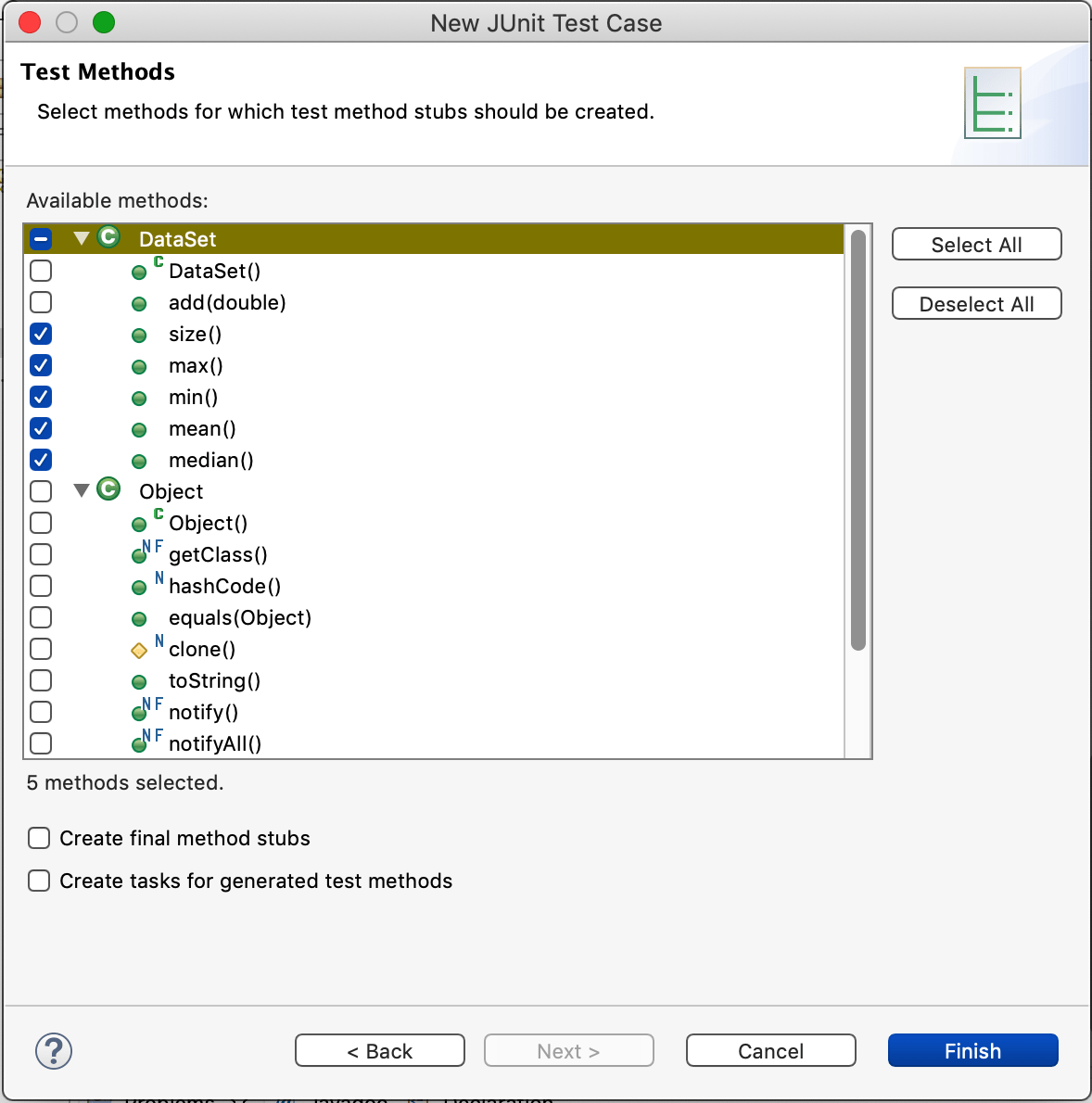The image size is (1092, 1103).
Task: Click the DataSet() constructor icon
Action: (147, 269)
